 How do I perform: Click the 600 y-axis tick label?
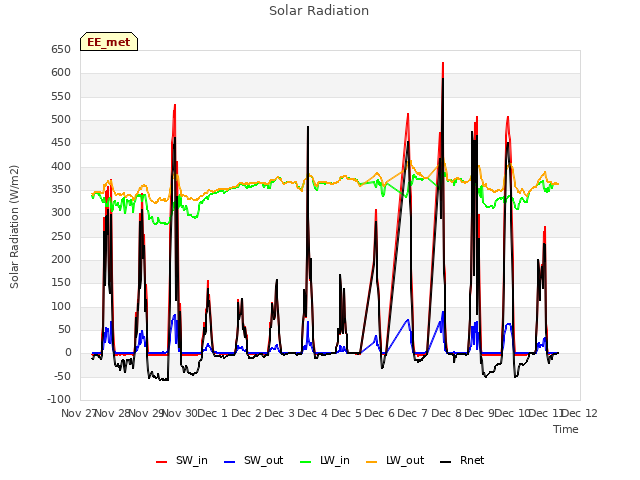coord(61,73)
